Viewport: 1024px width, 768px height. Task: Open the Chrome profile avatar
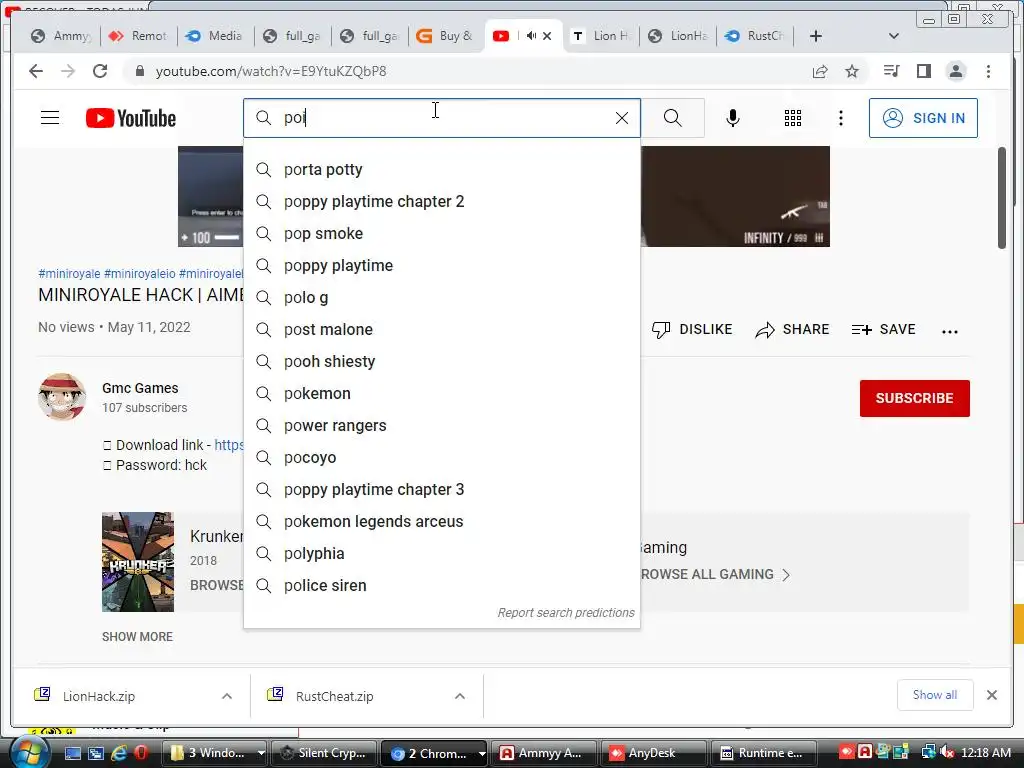(956, 71)
